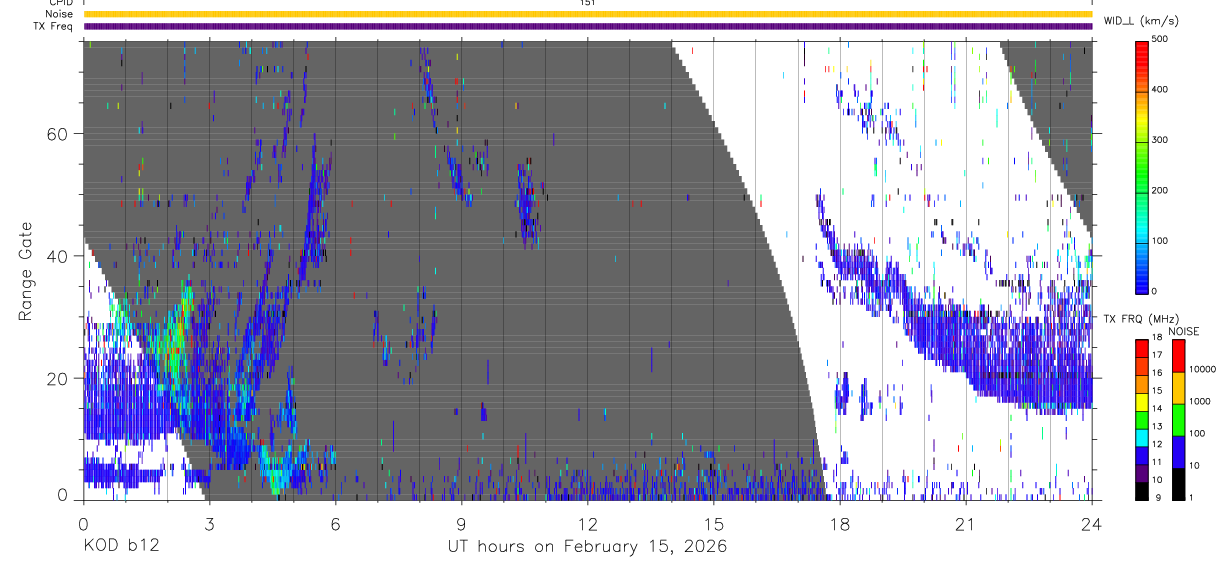The image size is (1228, 567).
Task: Select the cyan segment of the TX FRQ bar
Action: coord(1142,438)
